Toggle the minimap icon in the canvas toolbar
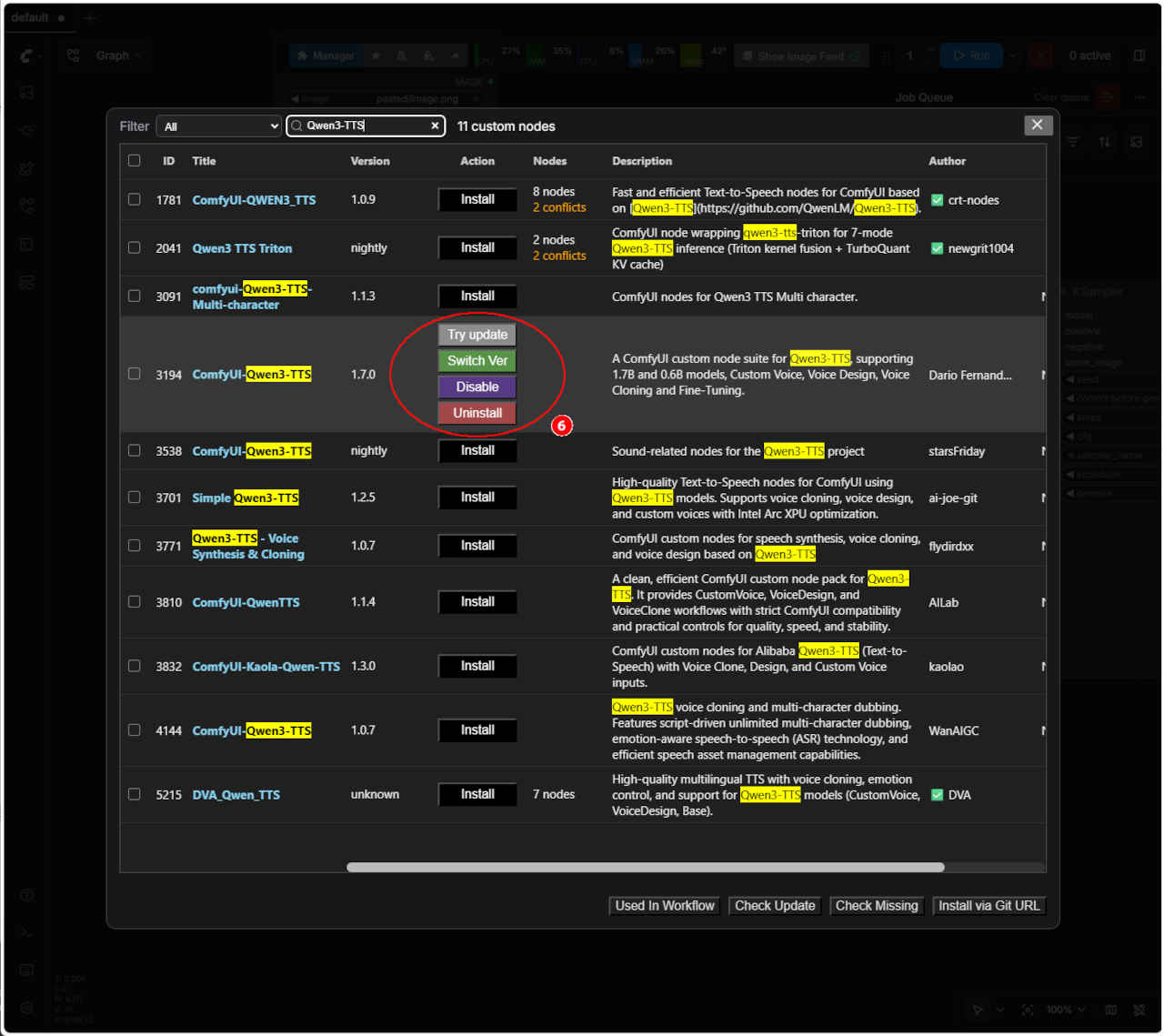1164x1036 pixels. point(1110,1010)
